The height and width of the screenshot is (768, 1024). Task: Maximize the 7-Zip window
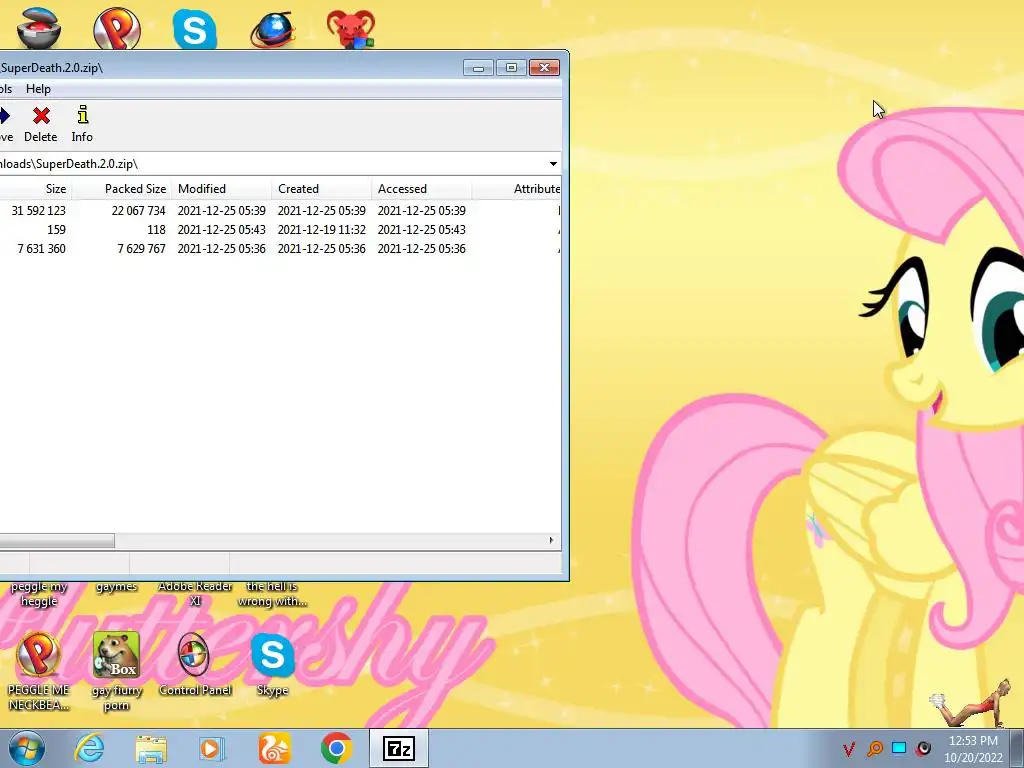tap(511, 67)
